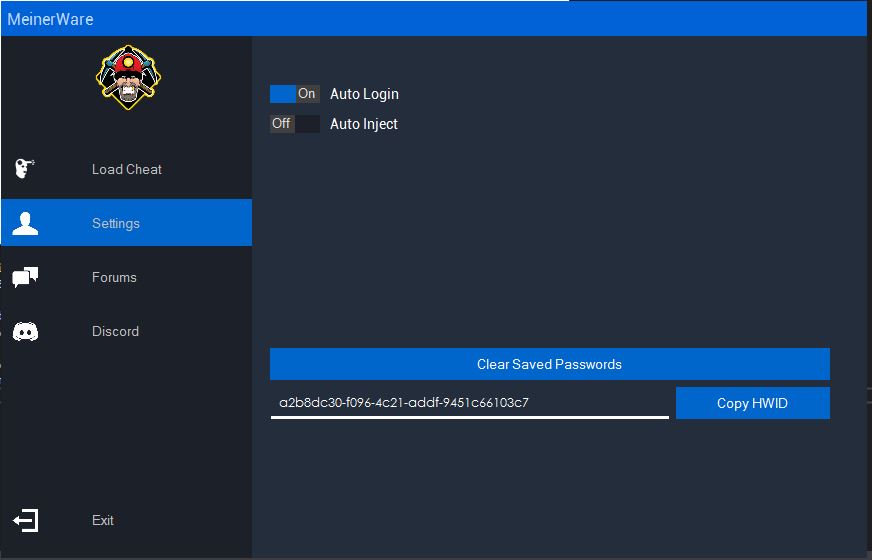Enable the Auto Inject toggle

point(295,123)
